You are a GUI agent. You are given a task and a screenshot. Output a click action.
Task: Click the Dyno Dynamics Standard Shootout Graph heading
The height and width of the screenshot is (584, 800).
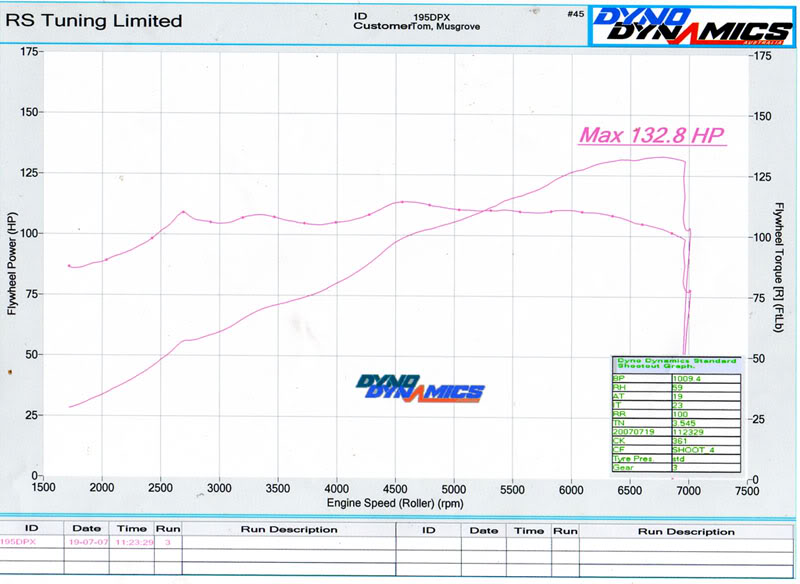coord(675,363)
